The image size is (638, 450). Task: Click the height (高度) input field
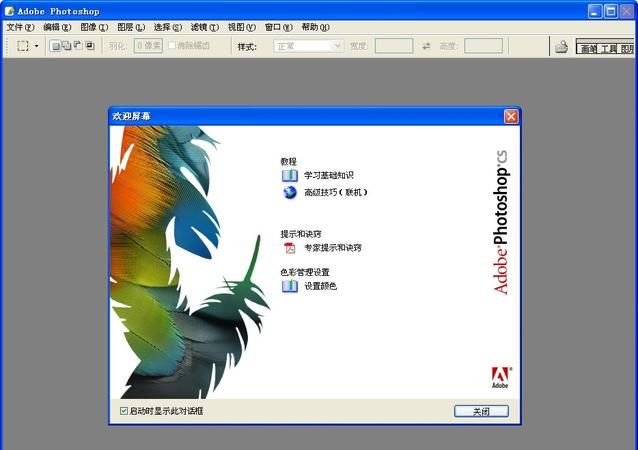(x=483, y=46)
